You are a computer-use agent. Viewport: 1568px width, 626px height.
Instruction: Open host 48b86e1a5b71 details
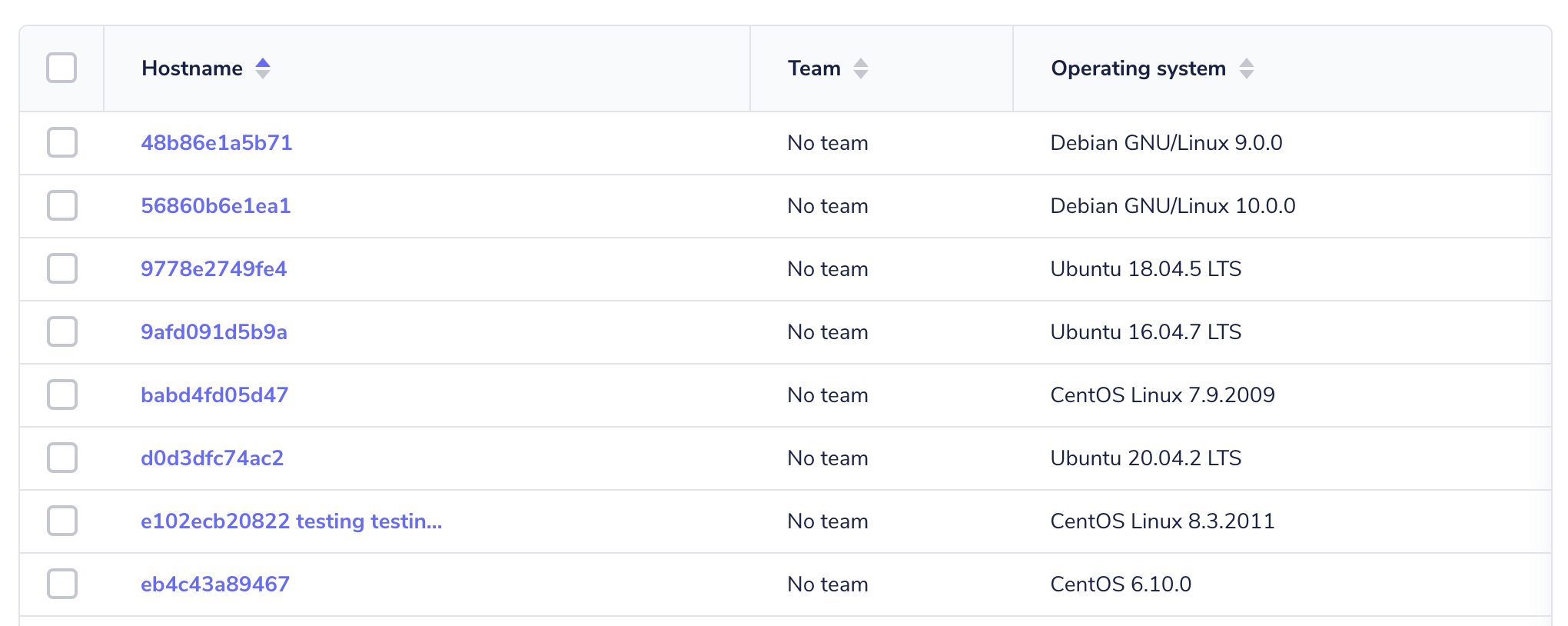[216, 142]
